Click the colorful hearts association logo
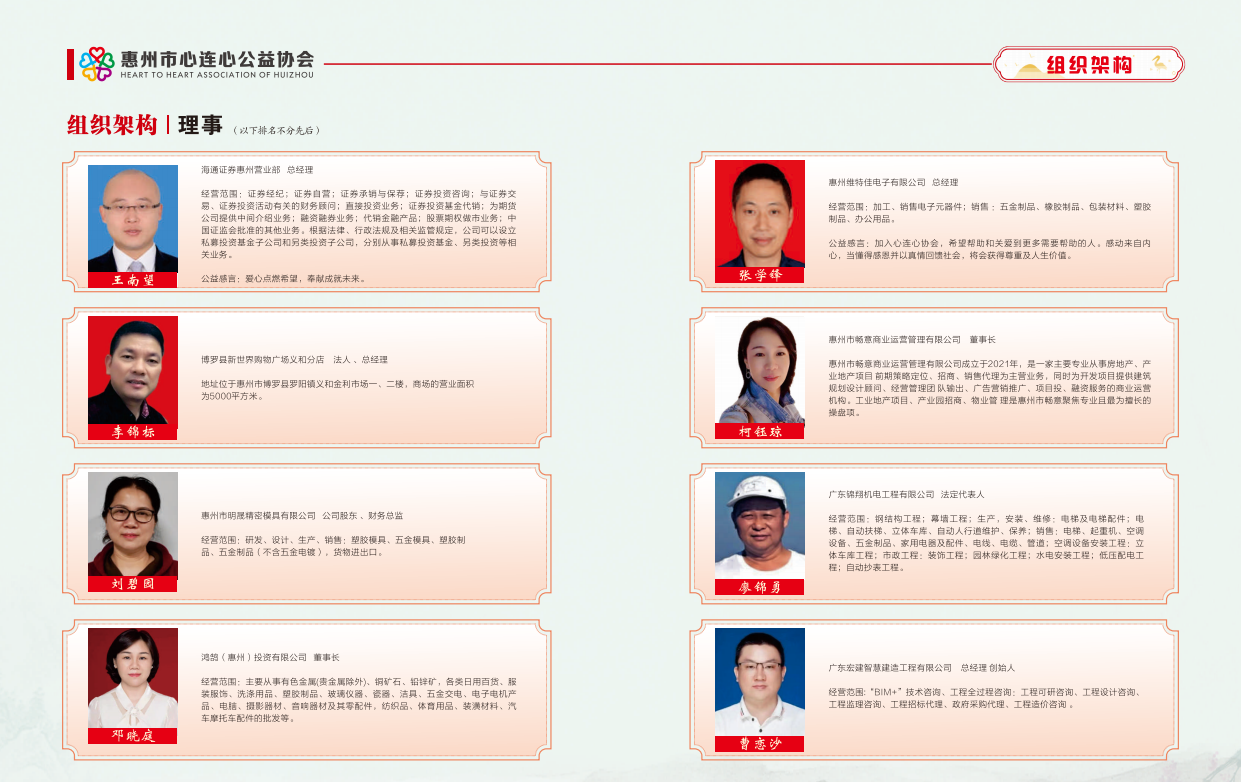Viewport: 1241px width, 782px height. pyautogui.click(x=96, y=64)
